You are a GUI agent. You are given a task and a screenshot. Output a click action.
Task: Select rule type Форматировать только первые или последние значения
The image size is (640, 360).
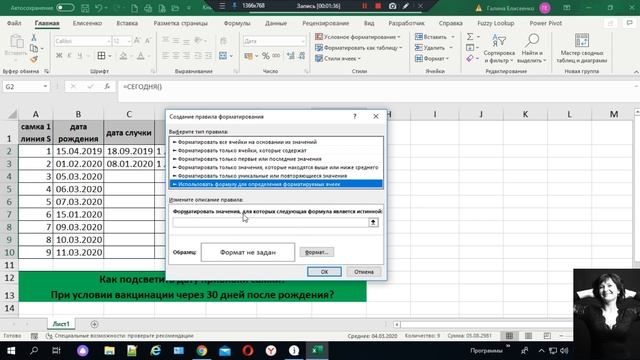coord(276,159)
